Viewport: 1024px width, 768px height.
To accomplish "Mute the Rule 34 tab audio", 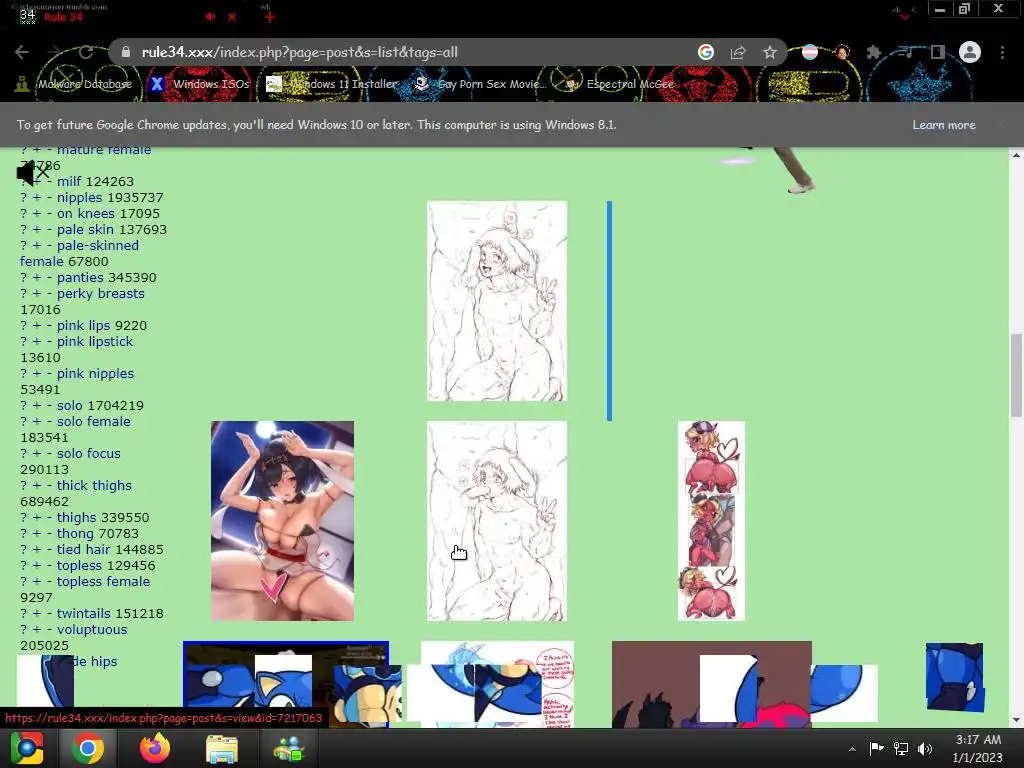I will (210, 17).
